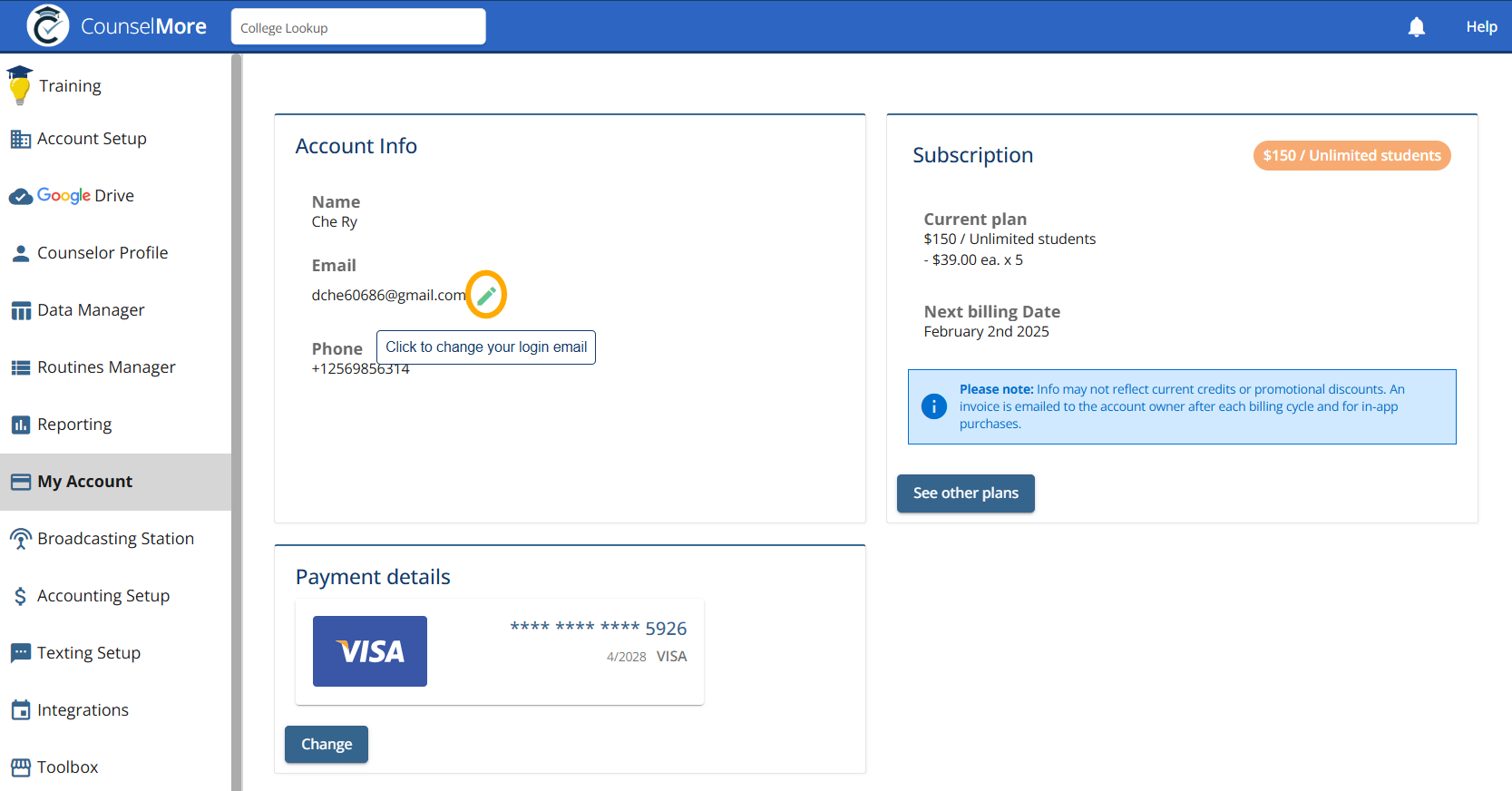Image resolution: width=1512 pixels, height=791 pixels.
Task: Open Broadcasting Station
Action: click(115, 539)
